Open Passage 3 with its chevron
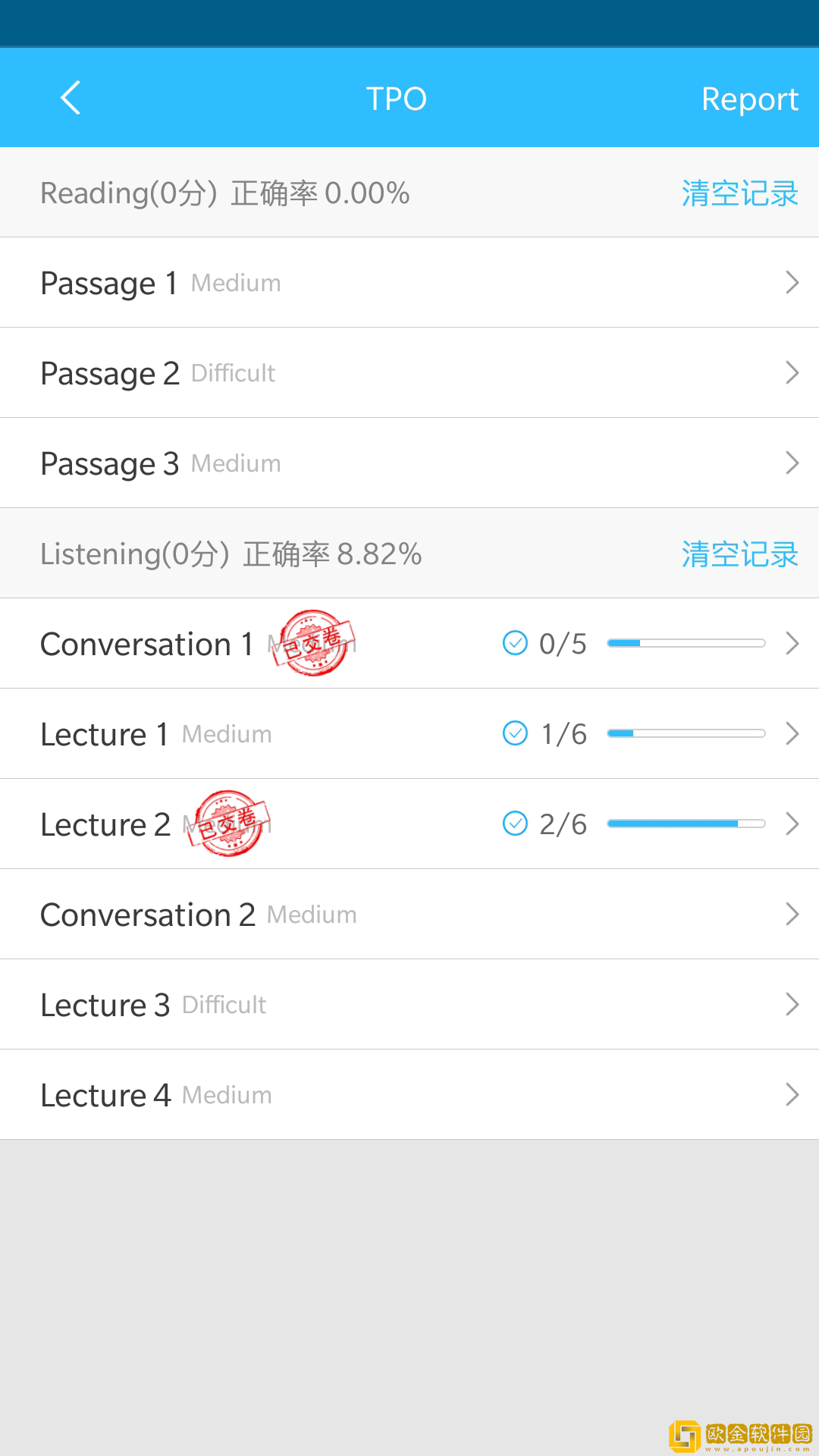 pyautogui.click(x=792, y=463)
